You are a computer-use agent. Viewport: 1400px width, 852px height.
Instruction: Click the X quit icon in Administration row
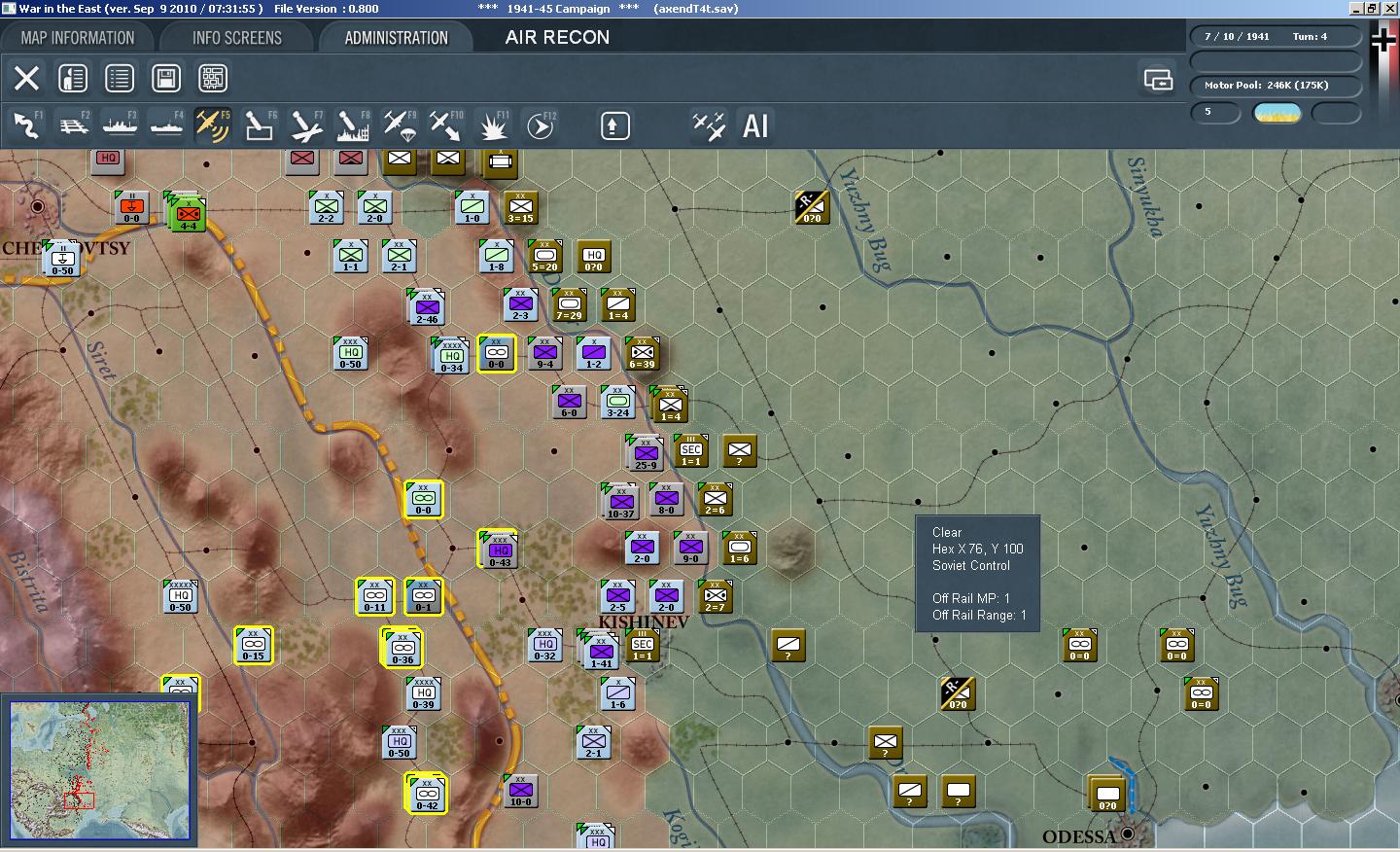[26, 78]
